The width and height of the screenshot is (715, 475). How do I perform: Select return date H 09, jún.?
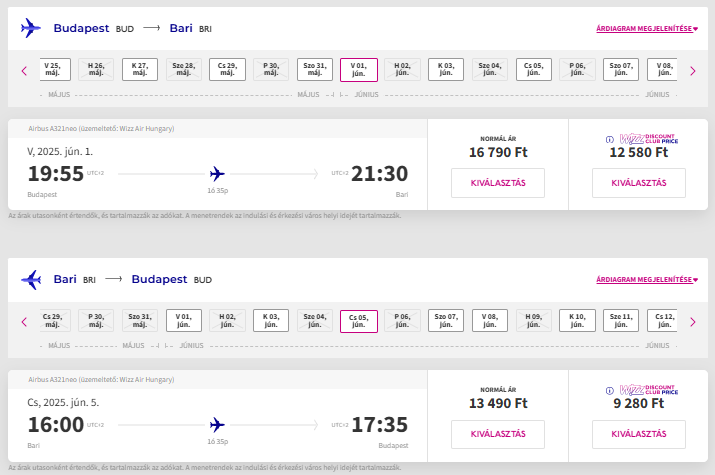(x=534, y=321)
